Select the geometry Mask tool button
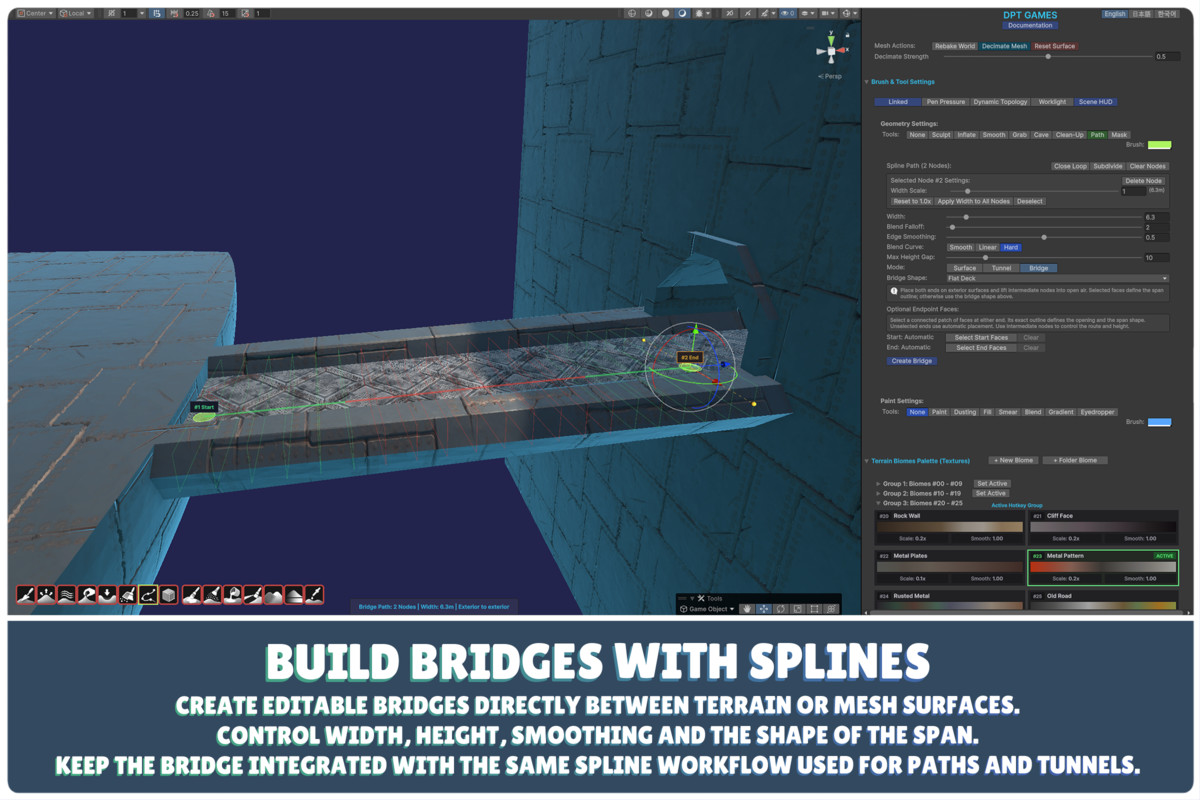 coord(1119,134)
